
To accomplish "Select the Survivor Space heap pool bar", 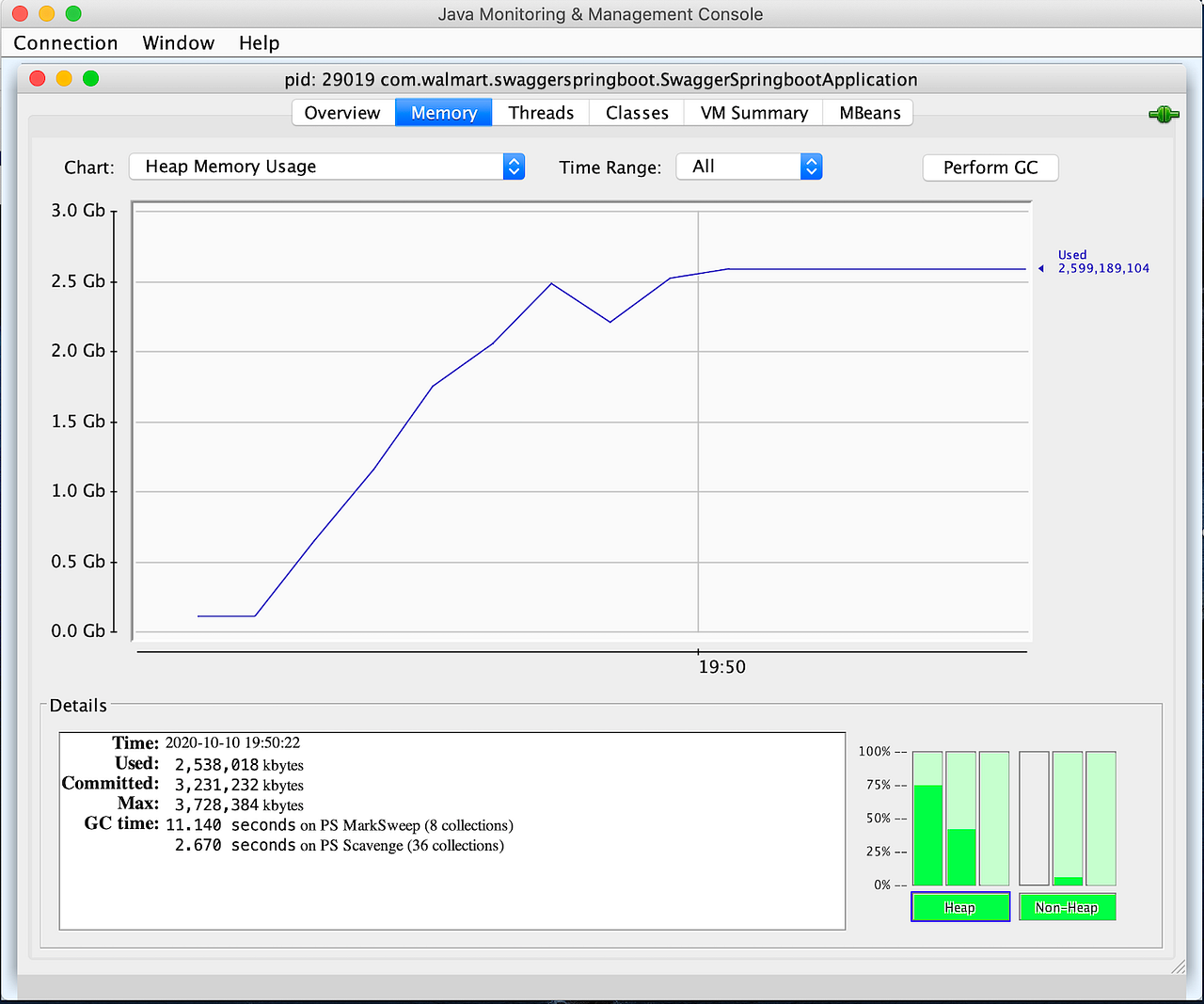I will click(960, 819).
